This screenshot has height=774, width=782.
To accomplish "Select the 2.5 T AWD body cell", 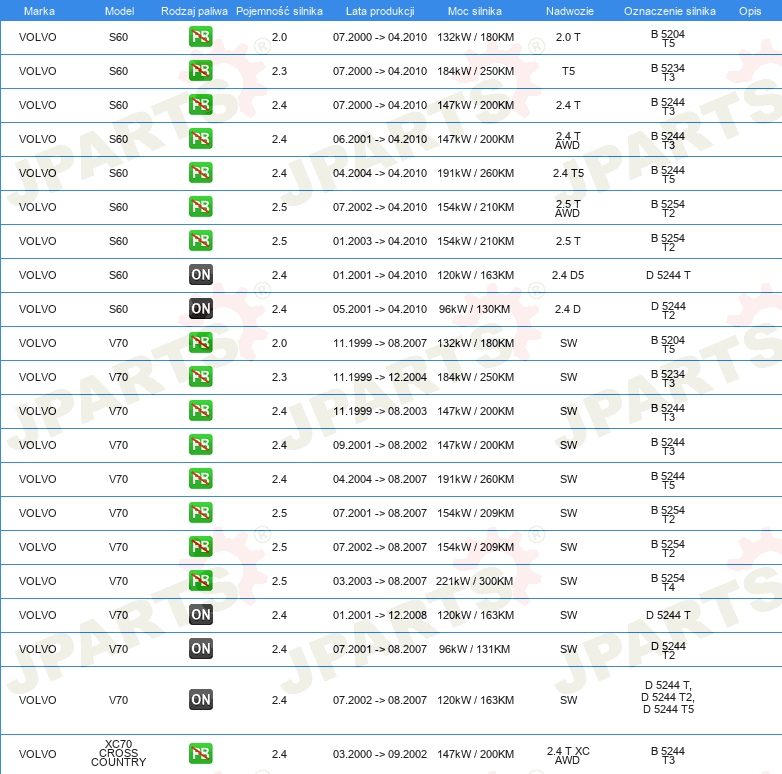I will pyautogui.click(x=568, y=208).
